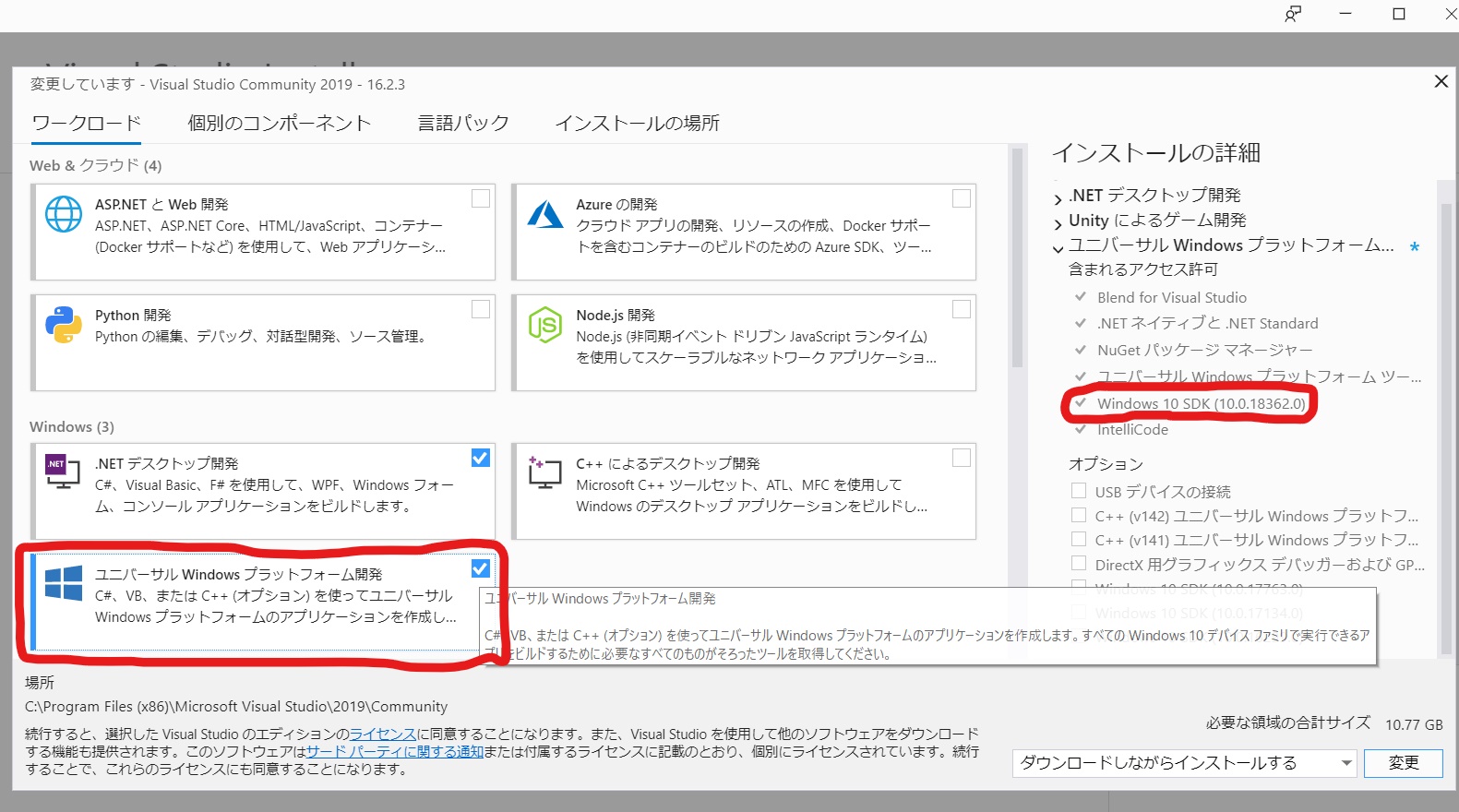Click the 変更 button
Image resolution: width=1459 pixels, height=812 pixels.
click(1404, 763)
